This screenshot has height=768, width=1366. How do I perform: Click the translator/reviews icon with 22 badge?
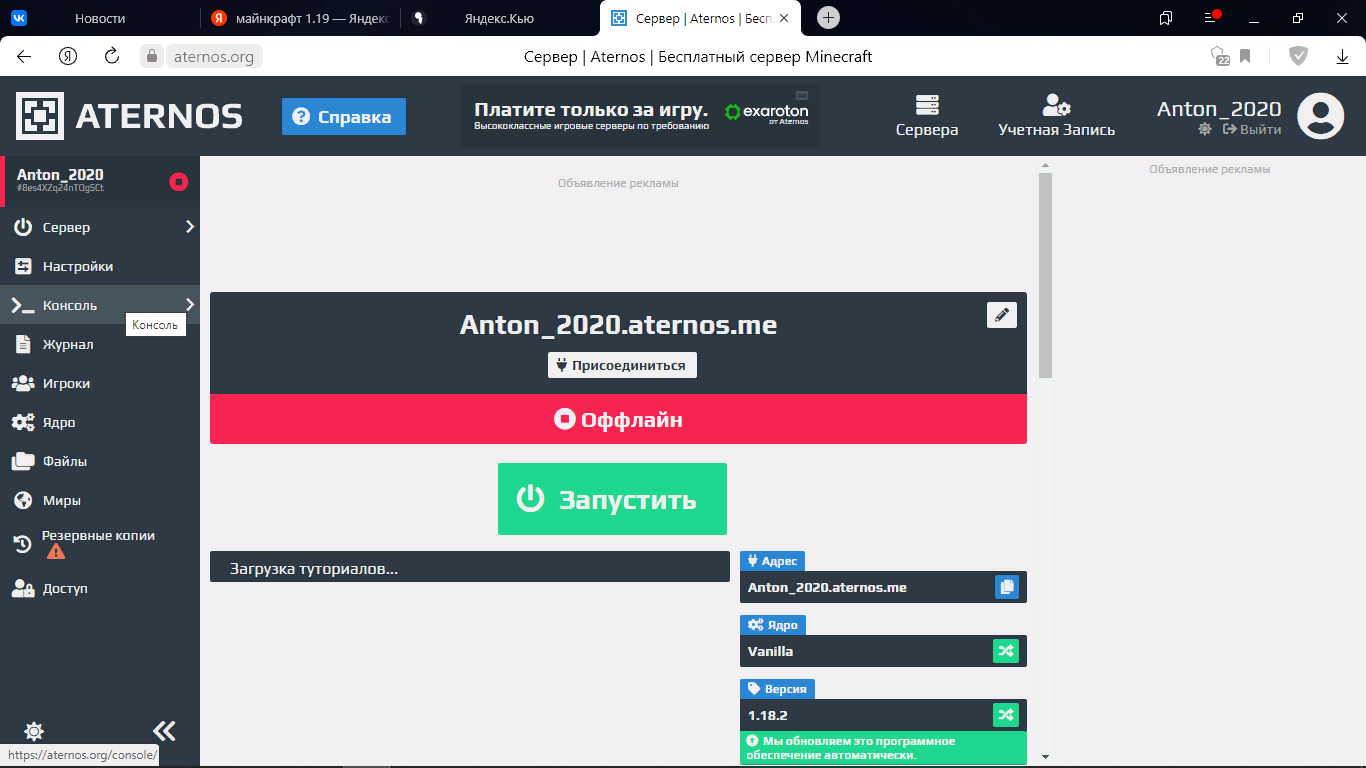pyautogui.click(x=1219, y=56)
